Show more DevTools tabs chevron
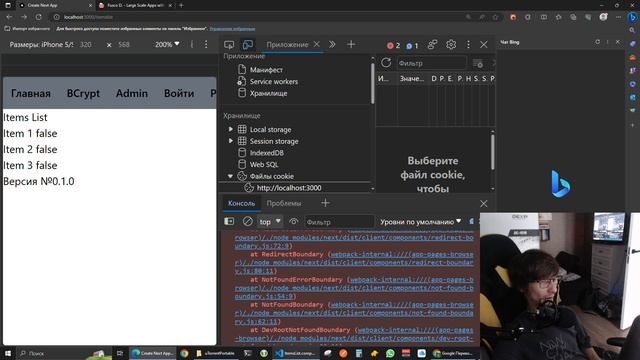 pyautogui.click(x=332, y=44)
